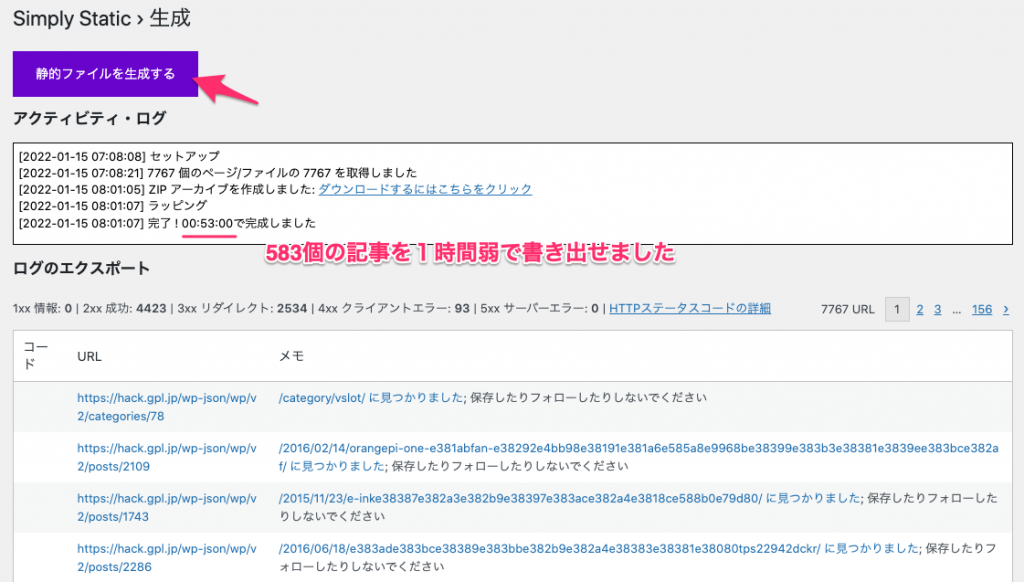Open the /2016/06/18/ tps22942dckr found-on link
Image resolution: width=1024 pixels, height=582 pixels.
coord(598,549)
